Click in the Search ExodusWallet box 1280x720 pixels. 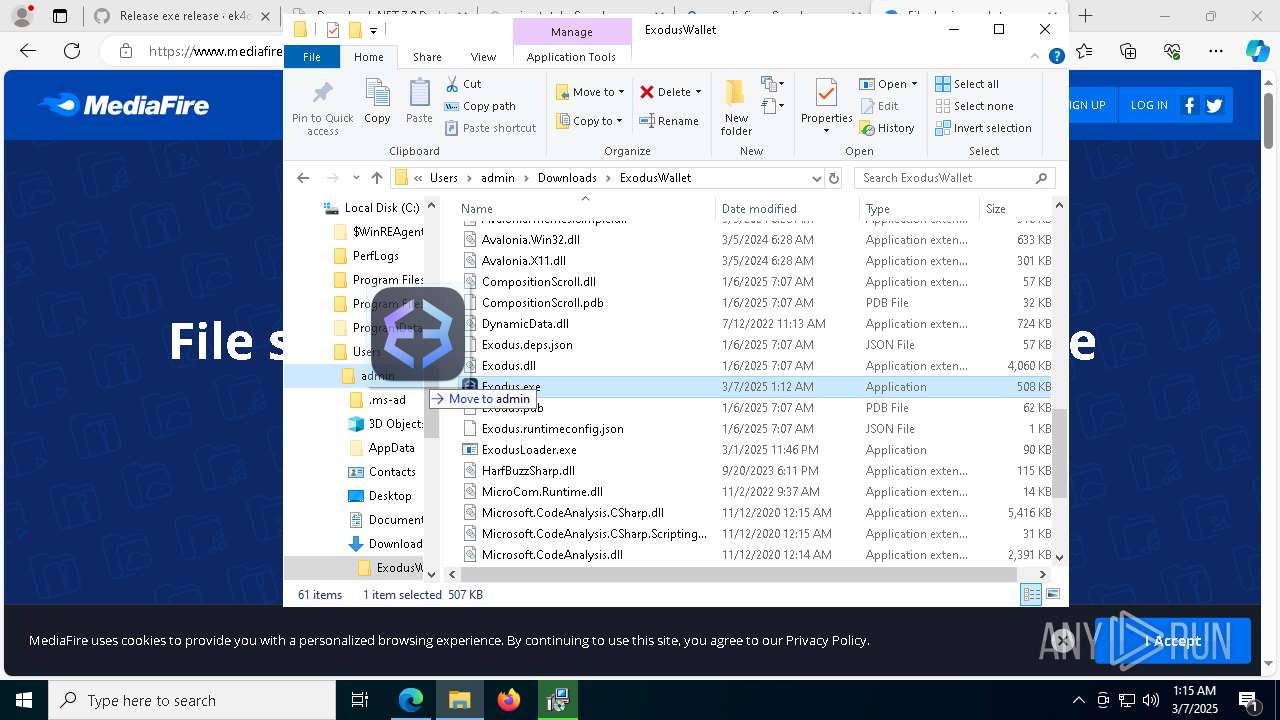pos(955,178)
